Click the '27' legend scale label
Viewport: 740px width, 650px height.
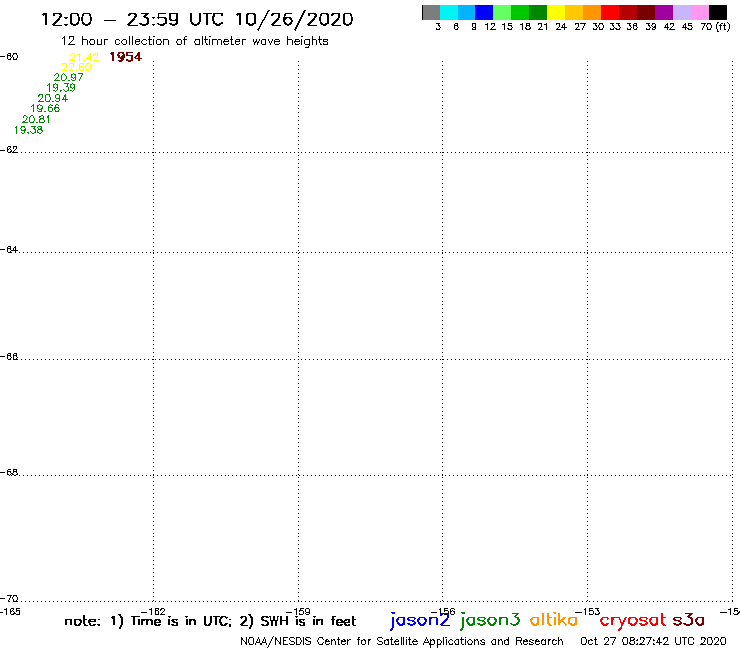pos(580,27)
